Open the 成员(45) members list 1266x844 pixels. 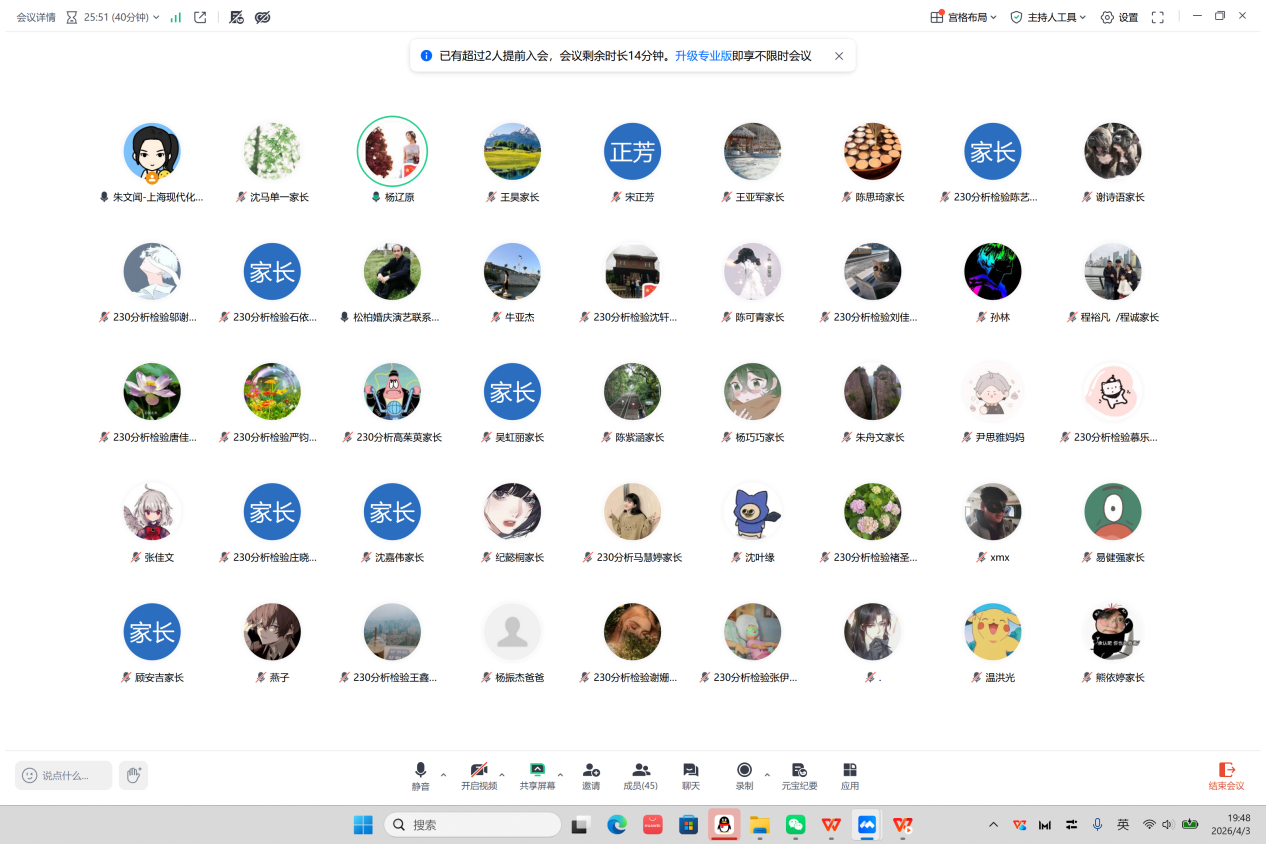[x=640, y=775]
